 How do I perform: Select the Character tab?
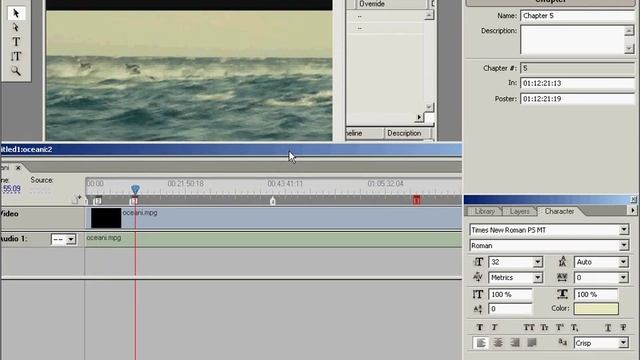pos(559,211)
